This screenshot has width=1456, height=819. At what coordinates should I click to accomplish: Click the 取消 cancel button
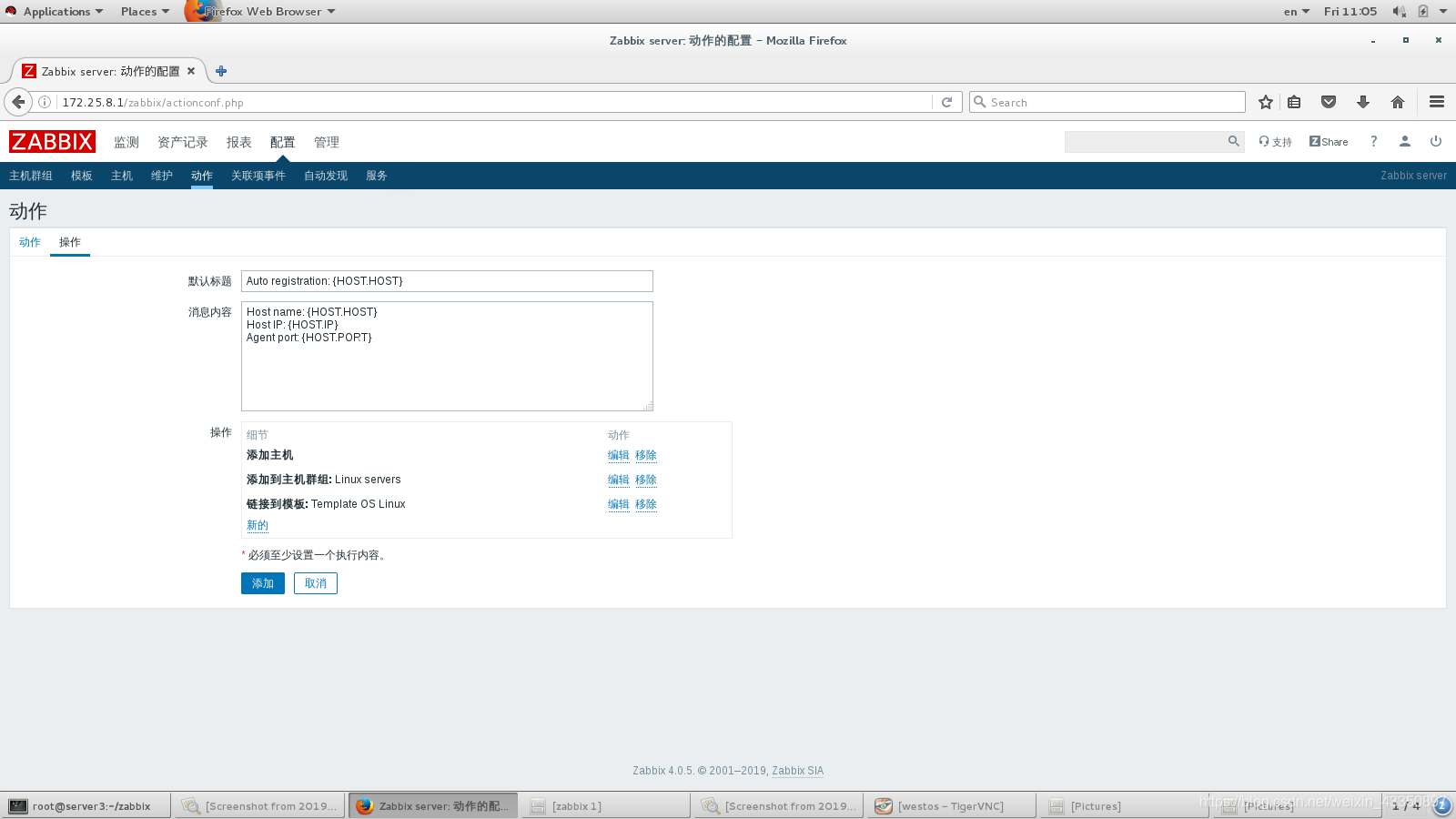[x=316, y=583]
